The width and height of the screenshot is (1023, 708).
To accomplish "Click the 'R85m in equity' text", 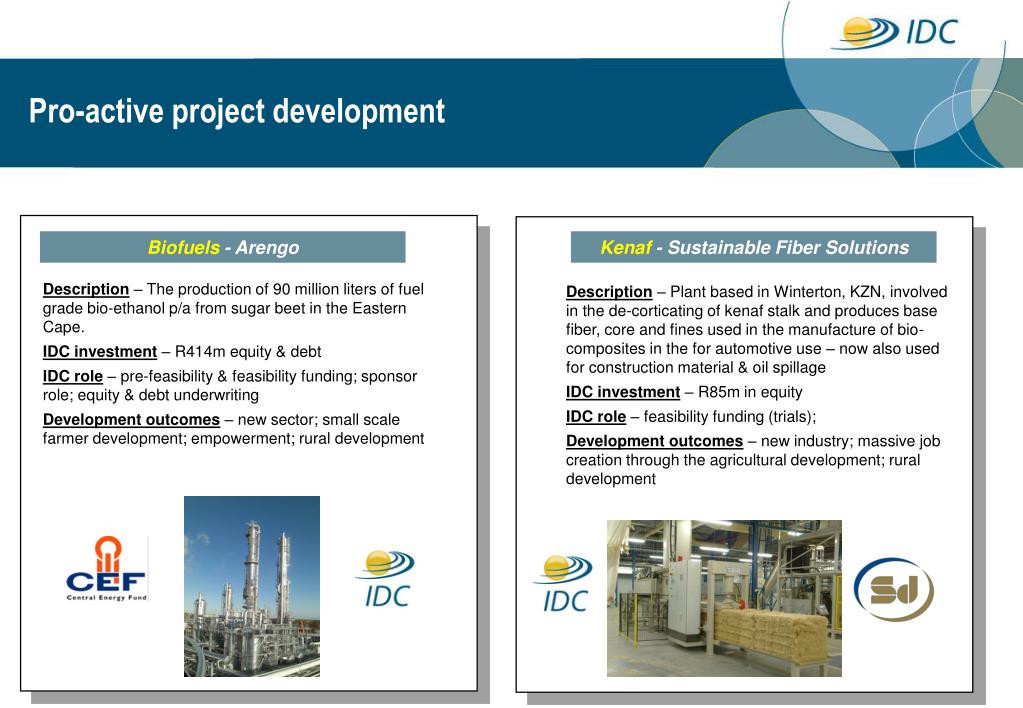I will 750,392.
